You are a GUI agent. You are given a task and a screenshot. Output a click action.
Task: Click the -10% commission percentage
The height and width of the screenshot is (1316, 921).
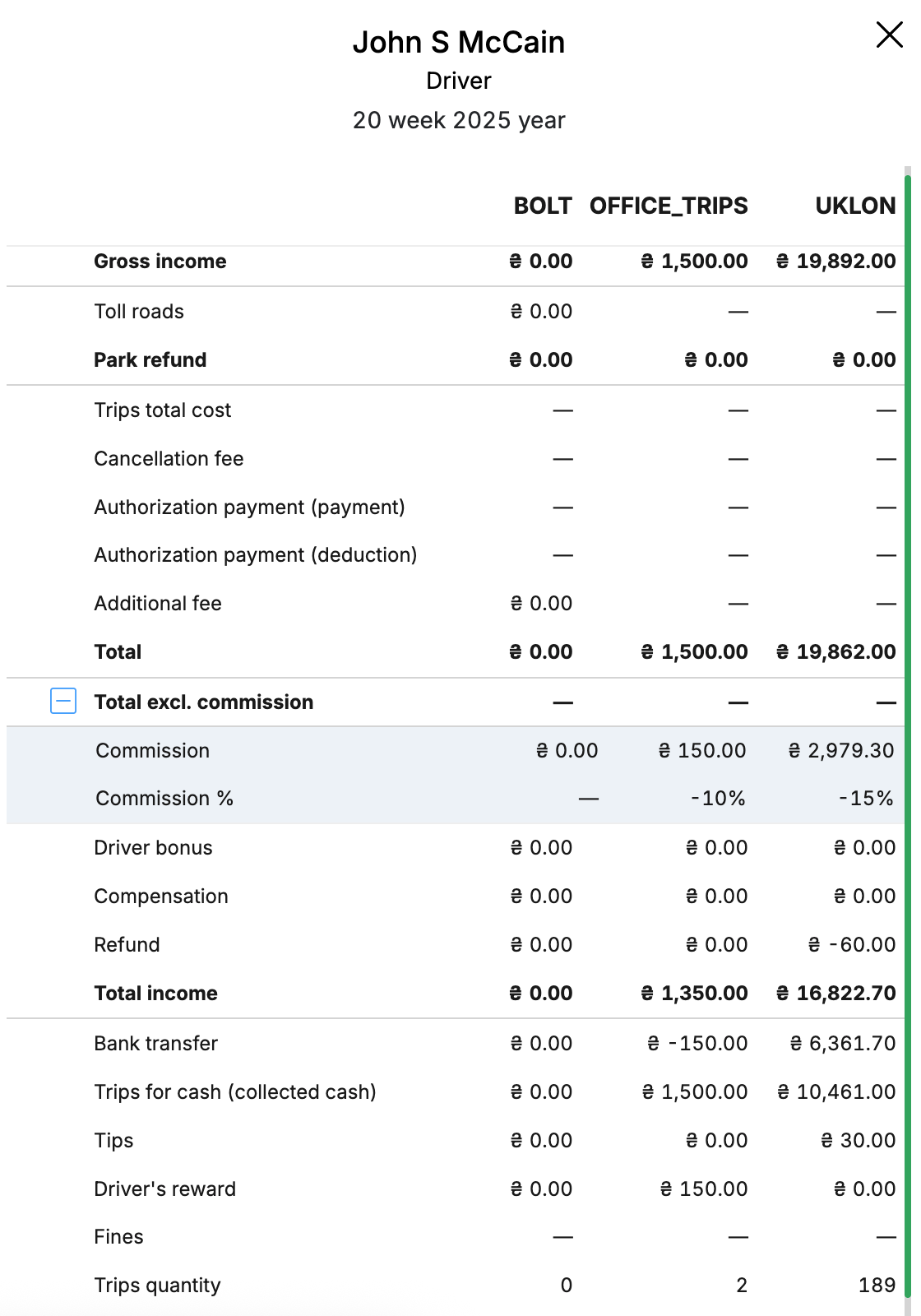[x=718, y=798]
